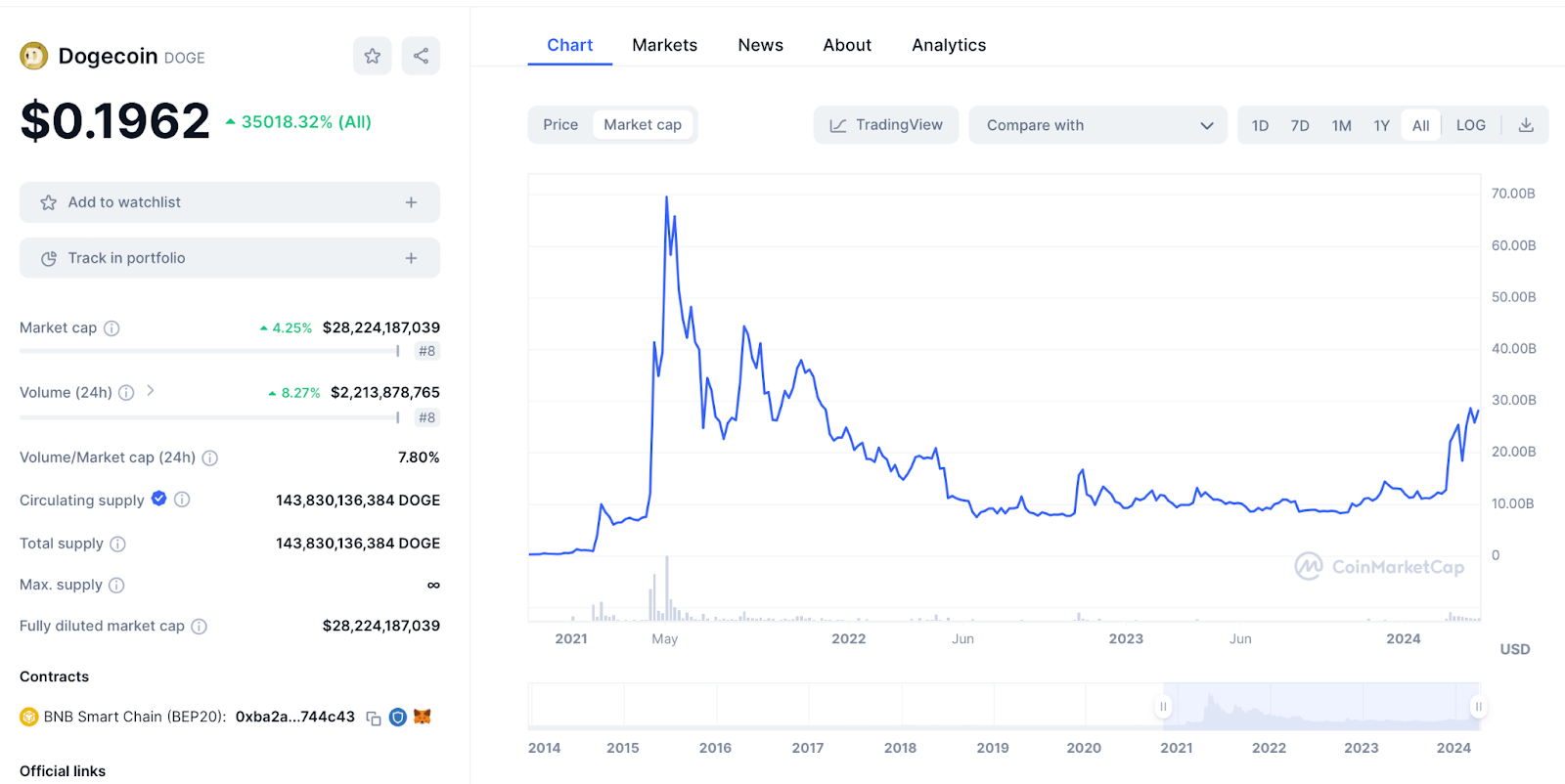Viewport: 1565px width, 784px height.
Task: Click the Volume rank #8 badge
Action: tap(426, 417)
